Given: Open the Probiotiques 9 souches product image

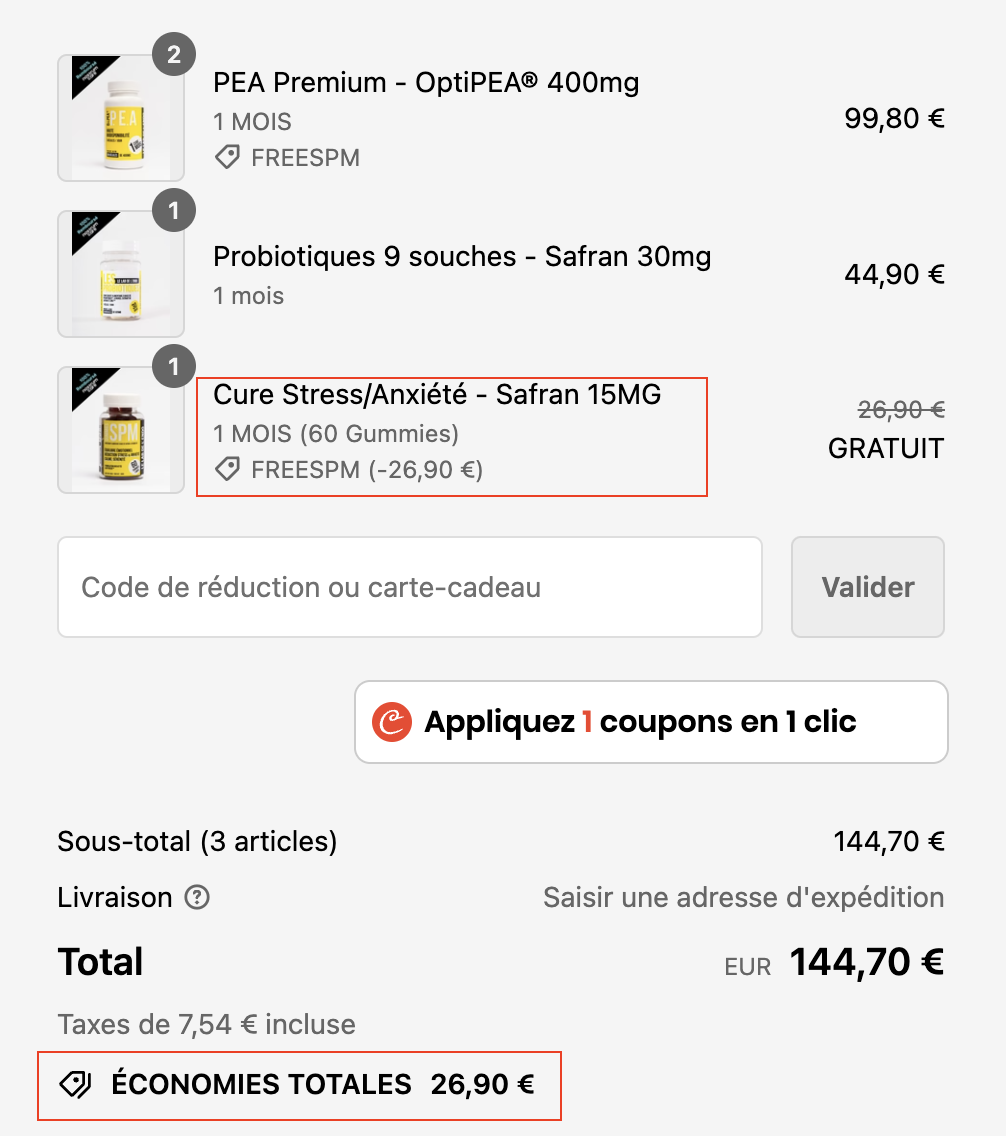Looking at the screenshot, I should coord(121,274).
